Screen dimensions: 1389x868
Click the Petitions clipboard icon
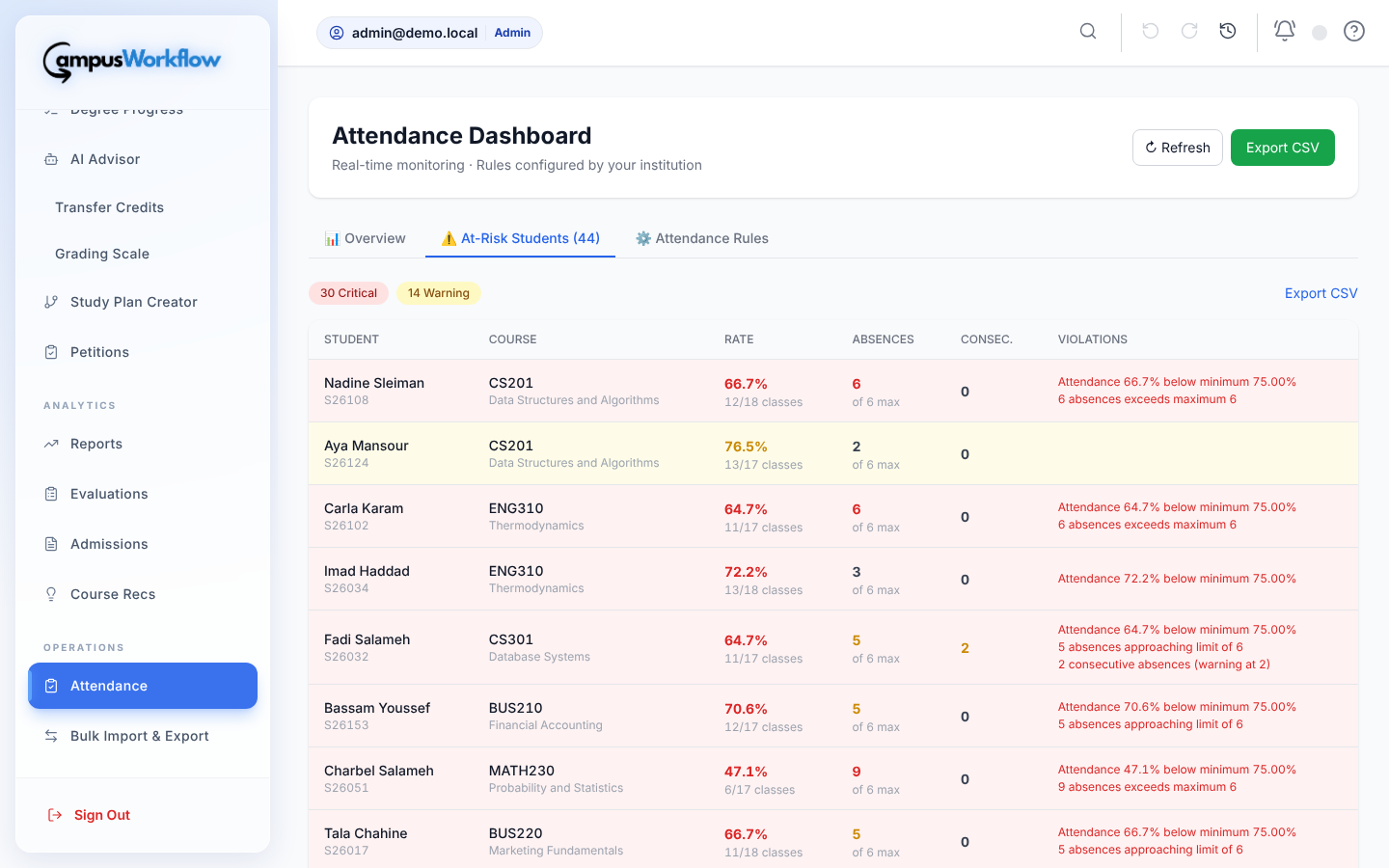tap(51, 352)
